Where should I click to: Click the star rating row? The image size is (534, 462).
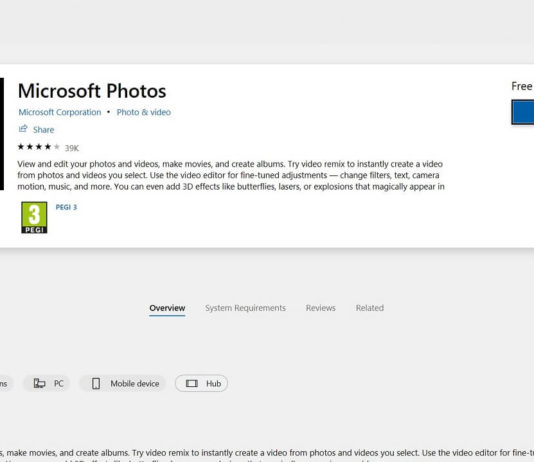tap(38, 147)
